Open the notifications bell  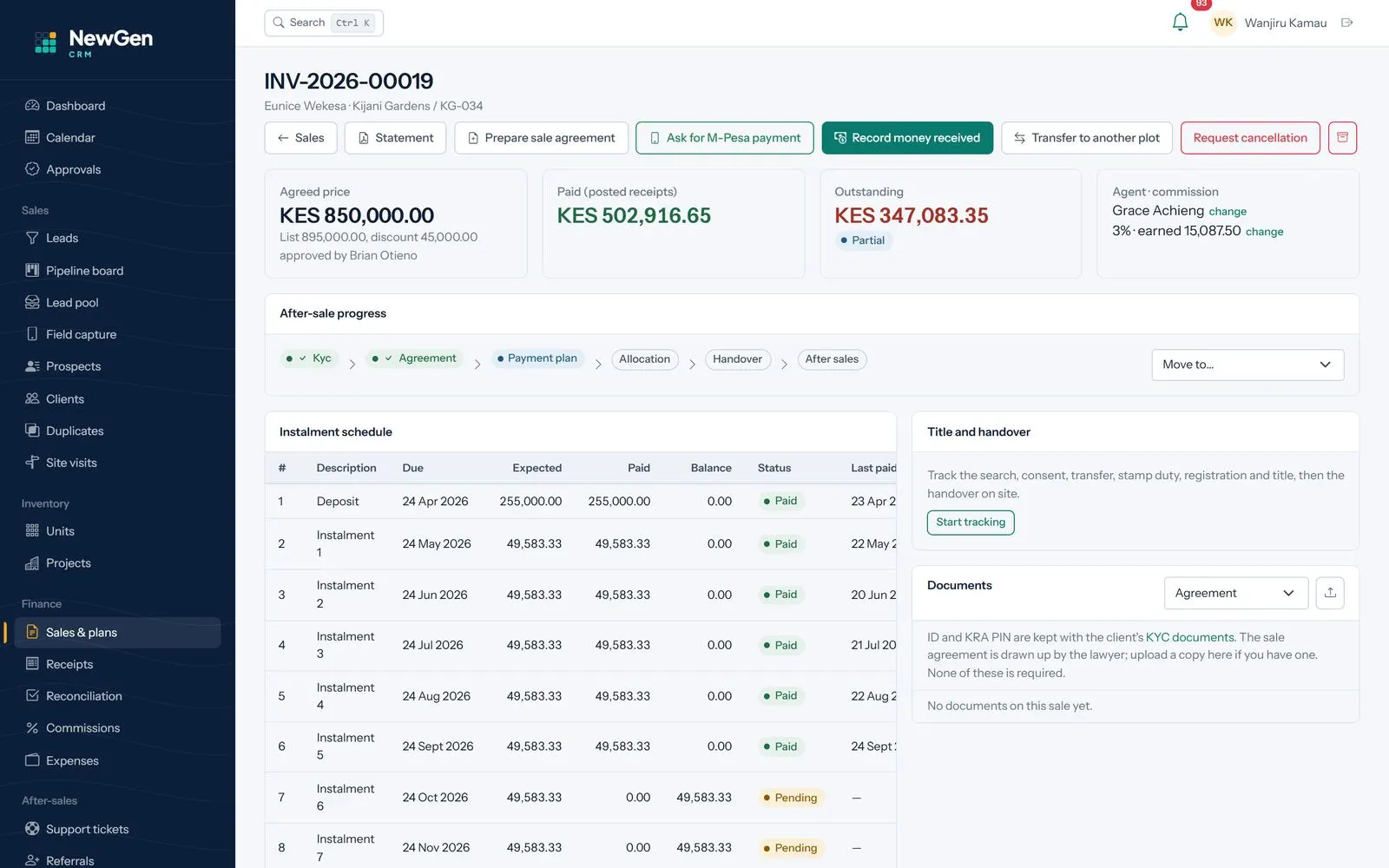[1180, 23]
